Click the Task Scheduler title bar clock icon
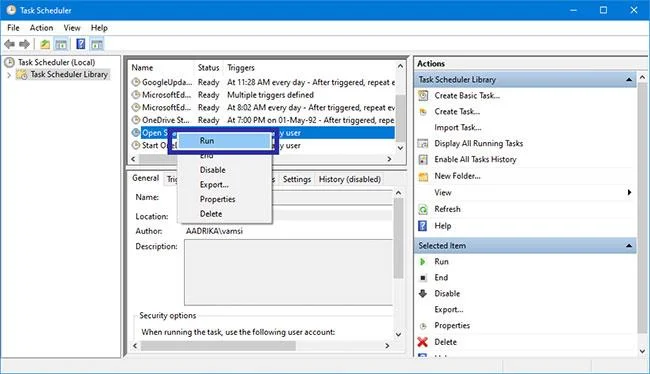The width and height of the screenshot is (650, 374). point(11,10)
